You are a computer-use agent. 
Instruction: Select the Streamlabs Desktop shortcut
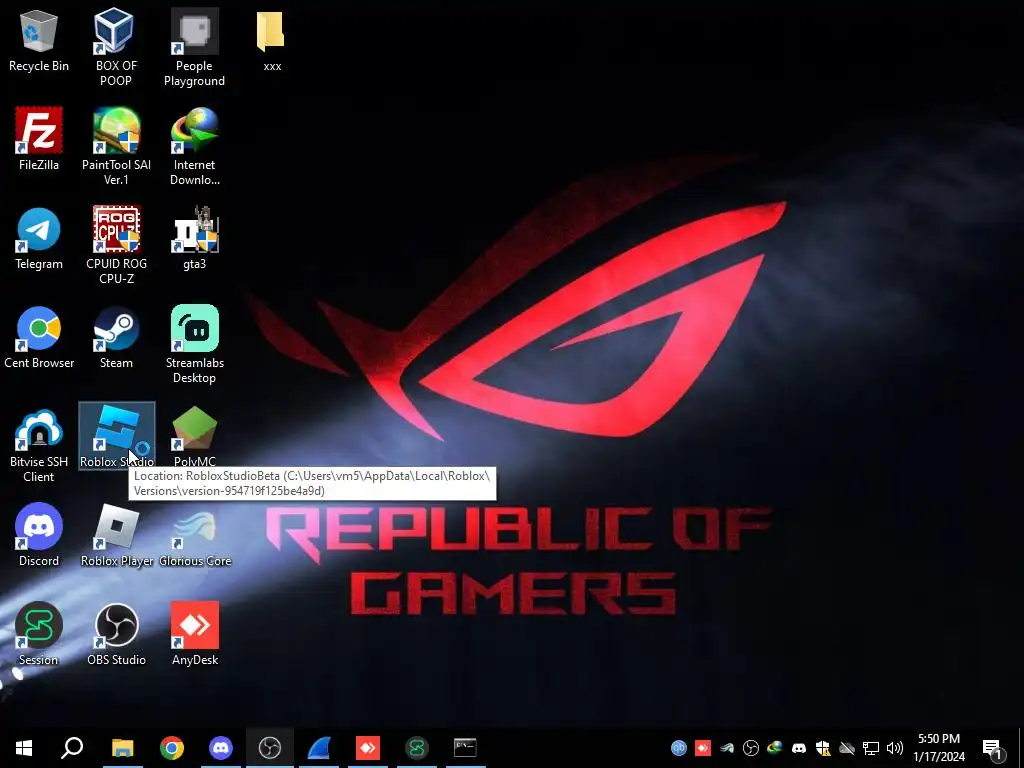click(x=194, y=345)
